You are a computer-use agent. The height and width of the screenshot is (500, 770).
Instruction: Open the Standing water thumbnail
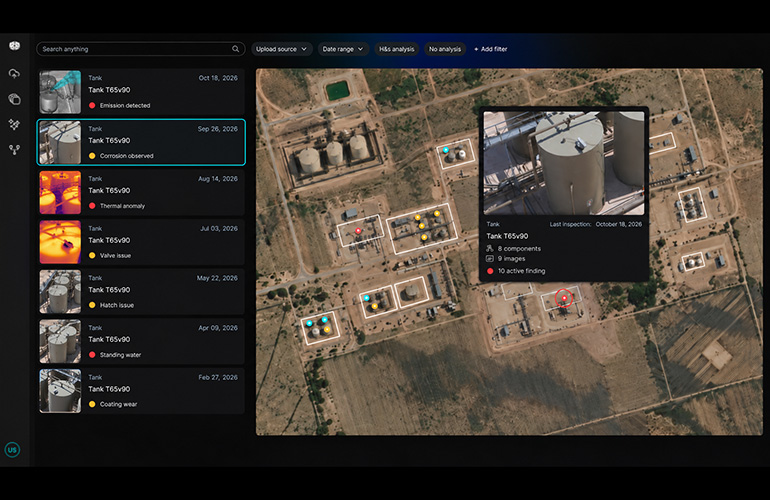tap(60, 341)
